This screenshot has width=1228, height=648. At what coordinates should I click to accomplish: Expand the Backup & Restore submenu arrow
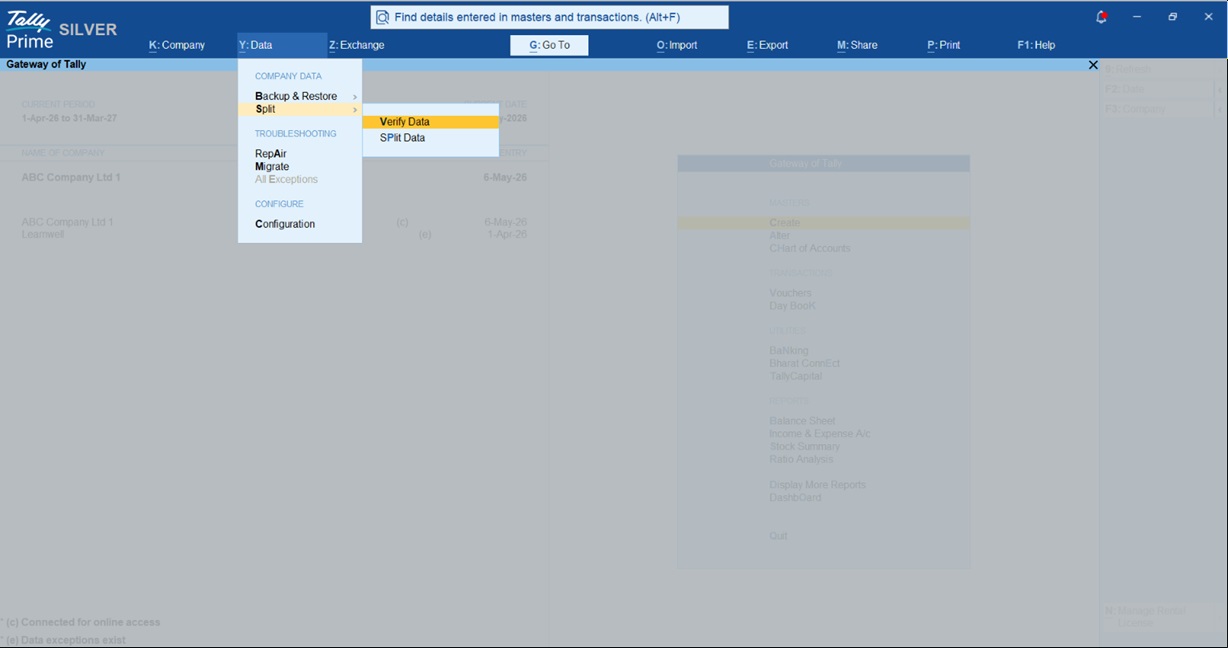[355, 97]
